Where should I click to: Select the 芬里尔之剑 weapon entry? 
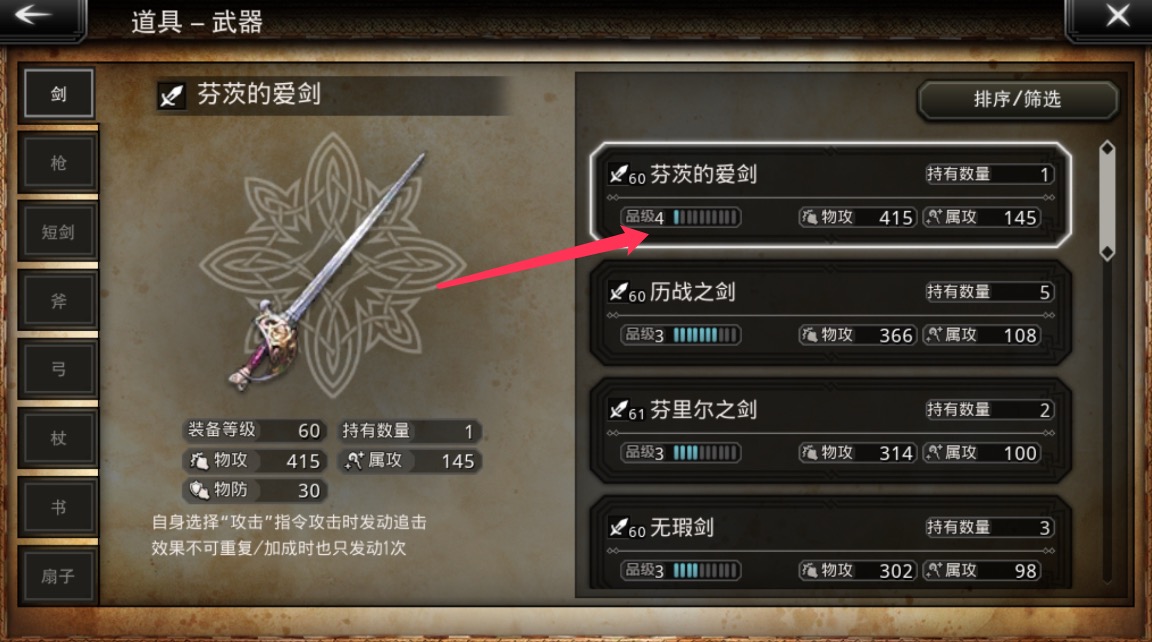(830, 430)
